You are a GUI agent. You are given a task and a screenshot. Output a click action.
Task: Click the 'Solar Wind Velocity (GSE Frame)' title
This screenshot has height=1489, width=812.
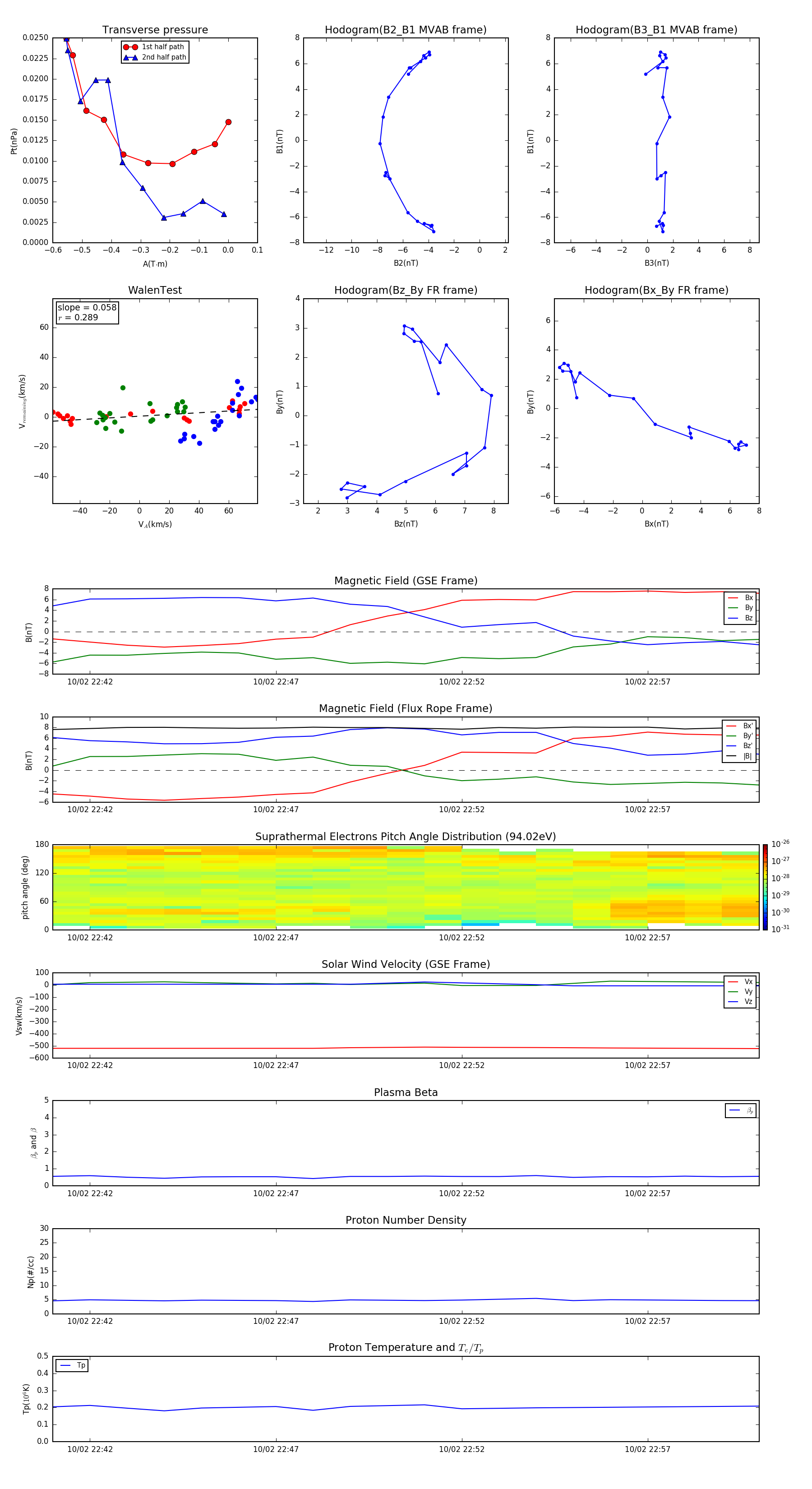(x=406, y=964)
